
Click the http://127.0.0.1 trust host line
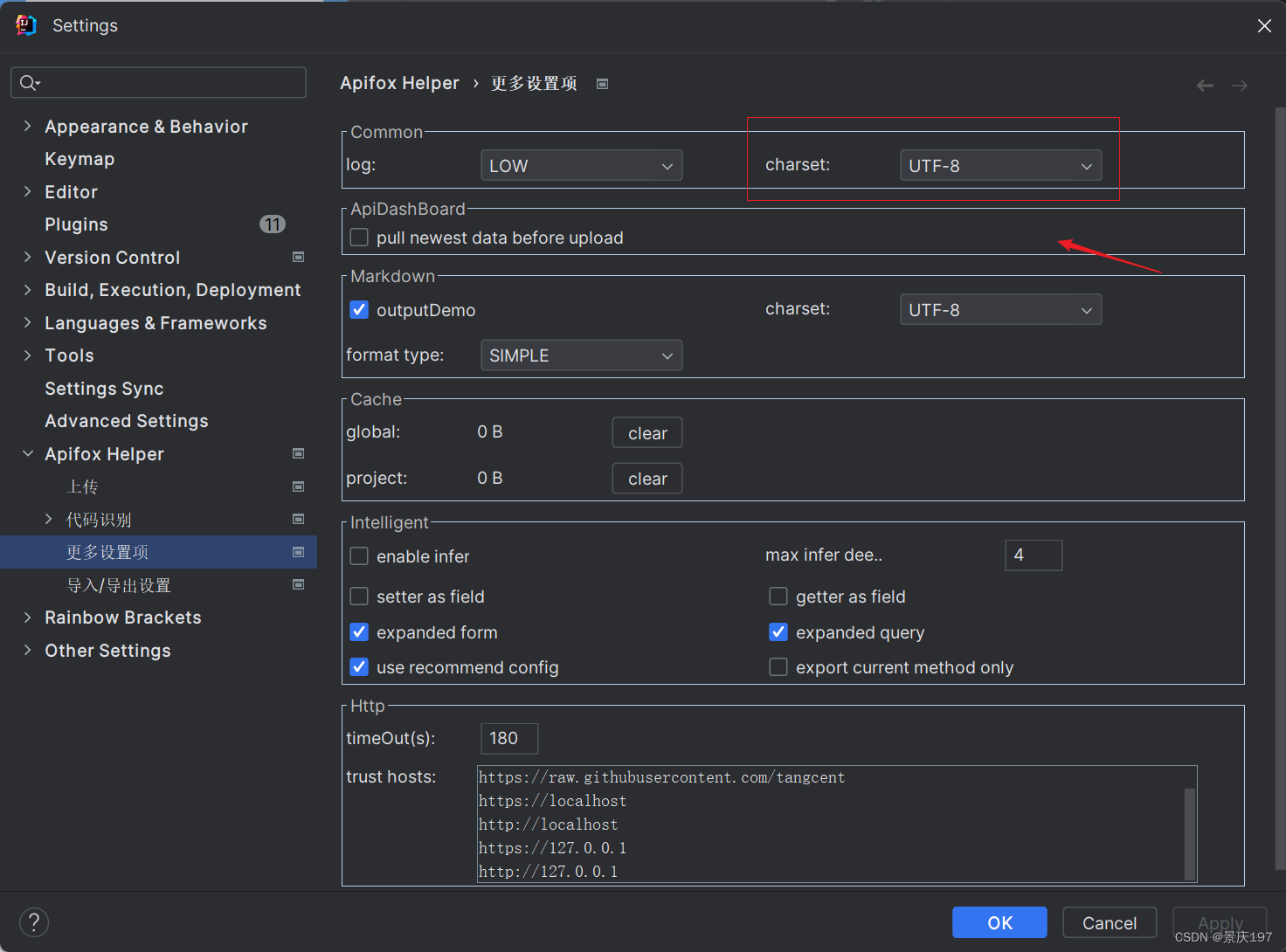pyautogui.click(x=548, y=872)
